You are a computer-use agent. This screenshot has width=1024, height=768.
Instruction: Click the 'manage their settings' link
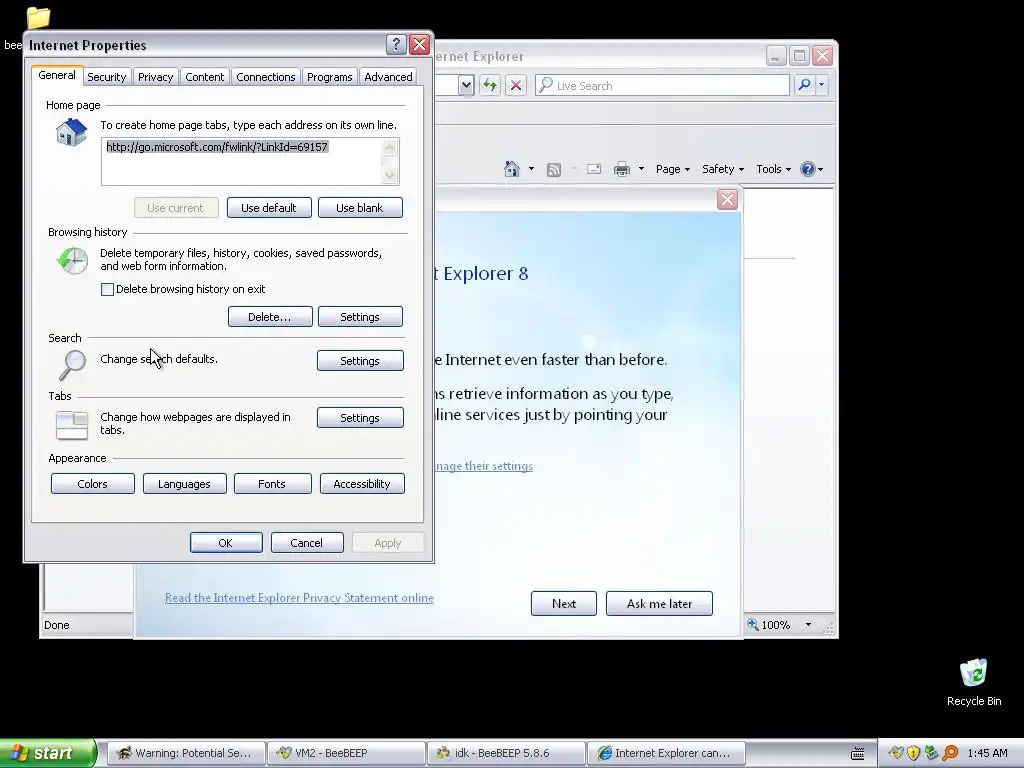click(x=484, y=466)
